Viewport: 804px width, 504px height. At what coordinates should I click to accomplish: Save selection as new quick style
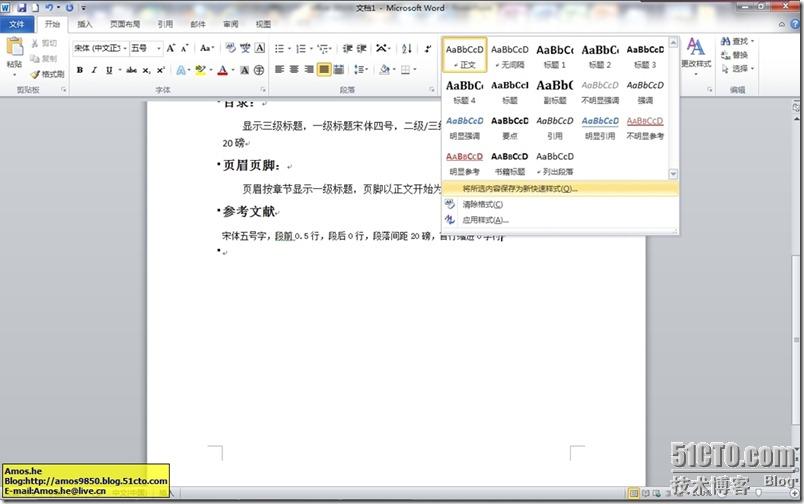[560, 189]
